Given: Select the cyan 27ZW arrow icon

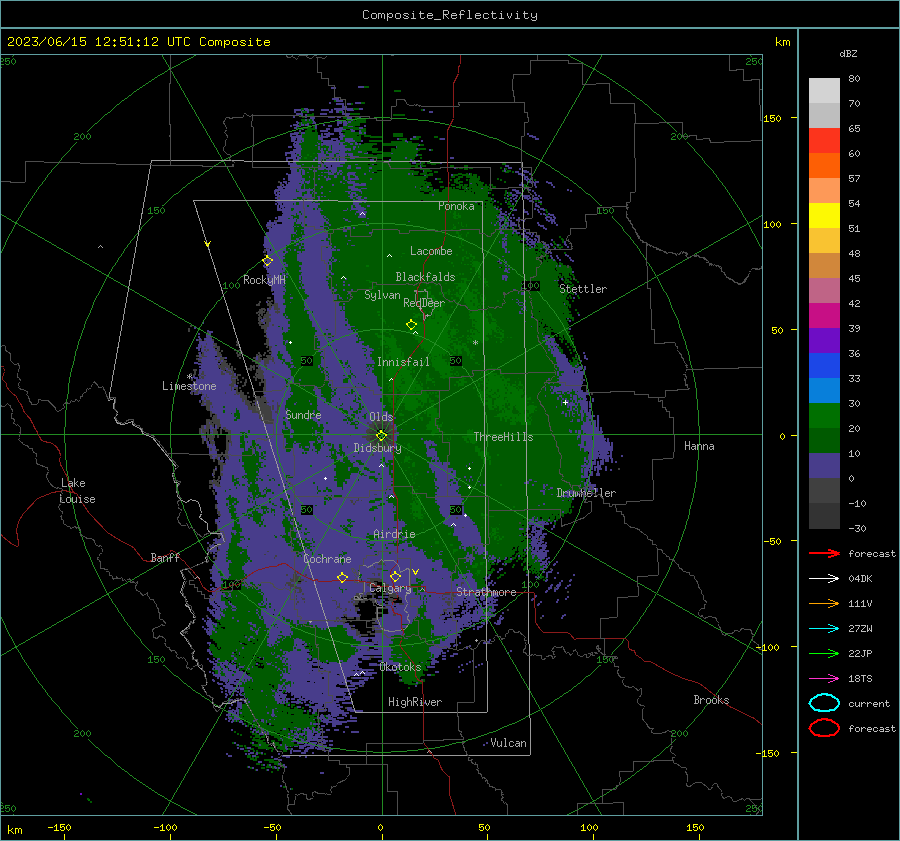Looking at the screenshot, I should click(824, 629).
